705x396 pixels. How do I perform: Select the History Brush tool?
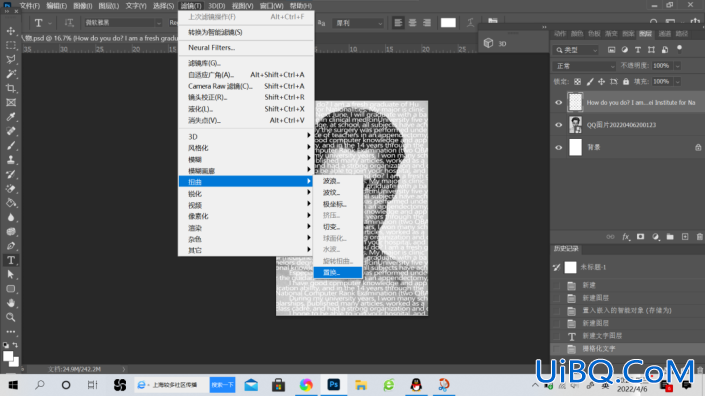click(x=11, y=174)
